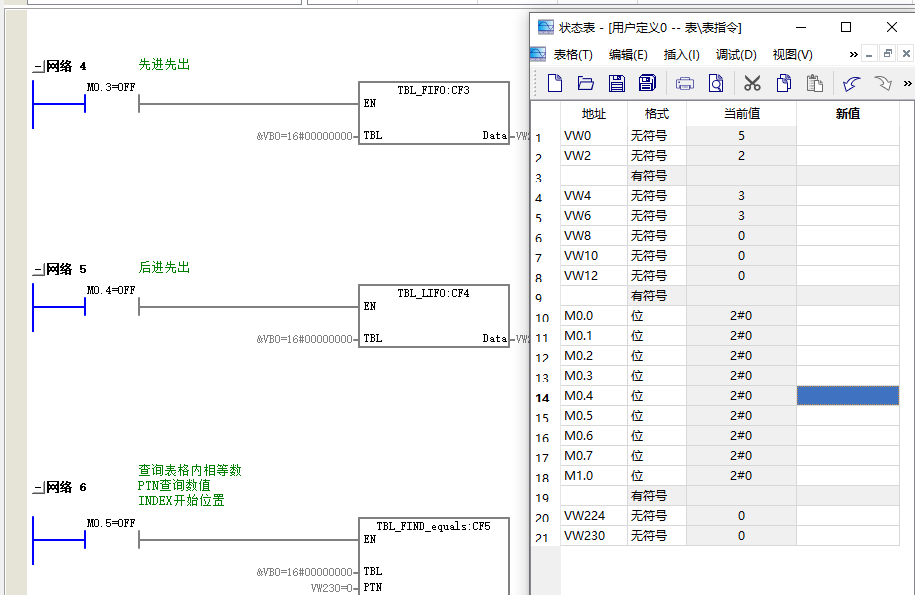Click the document icon left of 表格(T) menu
The width and height of the screenshot is (915, 595).
pyautogui.click(x=538, y=54)
